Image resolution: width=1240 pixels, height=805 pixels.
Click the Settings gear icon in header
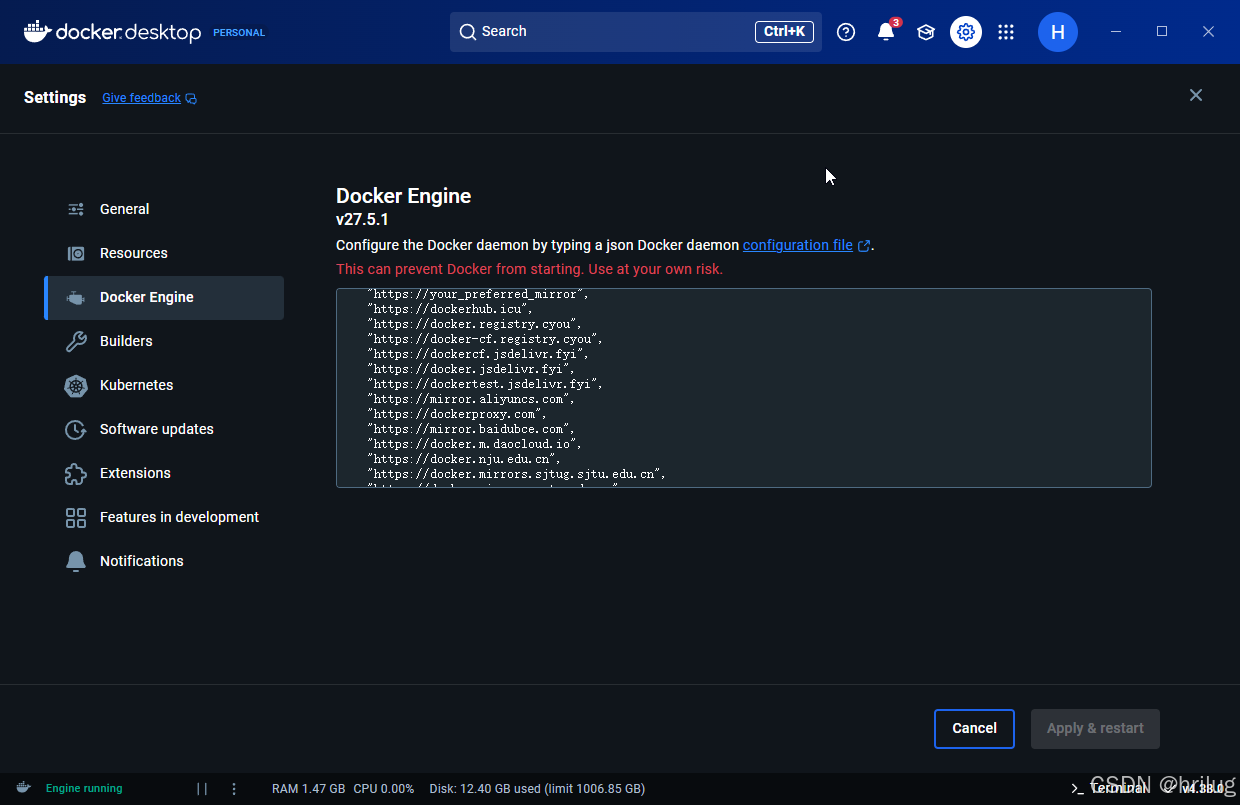click(x=966, y=32)
